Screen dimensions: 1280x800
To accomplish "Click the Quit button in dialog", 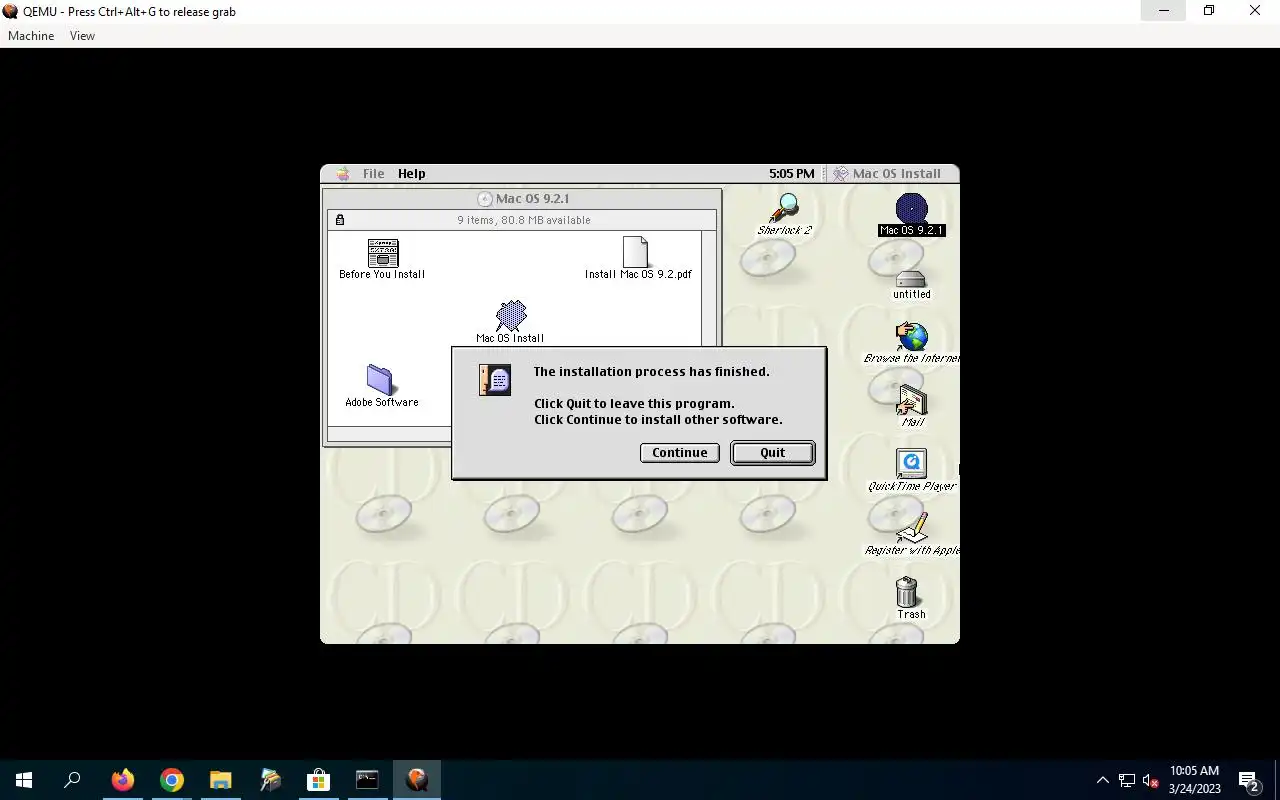I will (x=773, y=453).
